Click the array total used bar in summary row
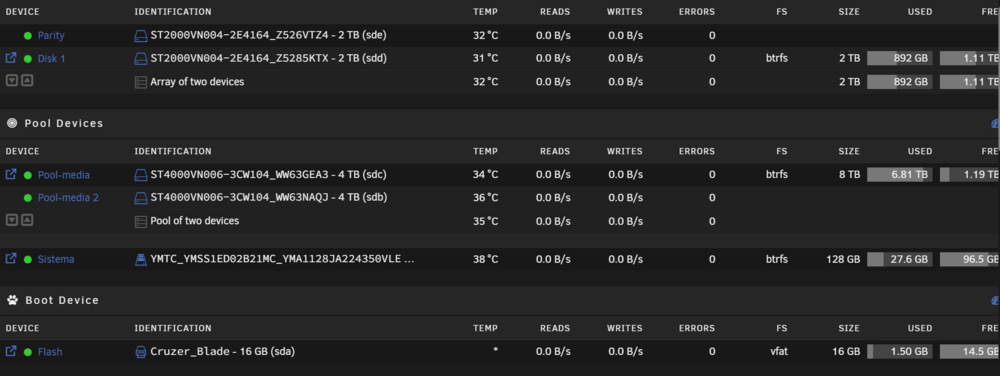 pos(899,82)
